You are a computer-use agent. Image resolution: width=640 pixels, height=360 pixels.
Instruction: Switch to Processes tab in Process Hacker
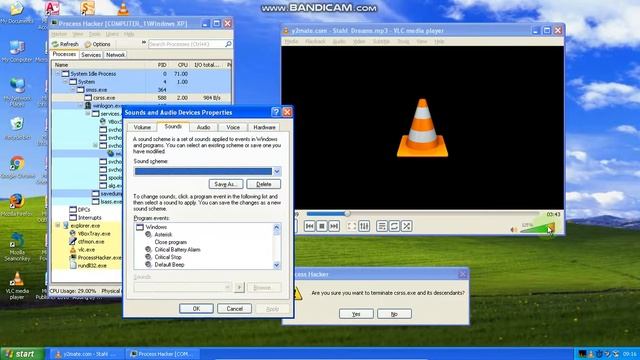tap(64, 54)
